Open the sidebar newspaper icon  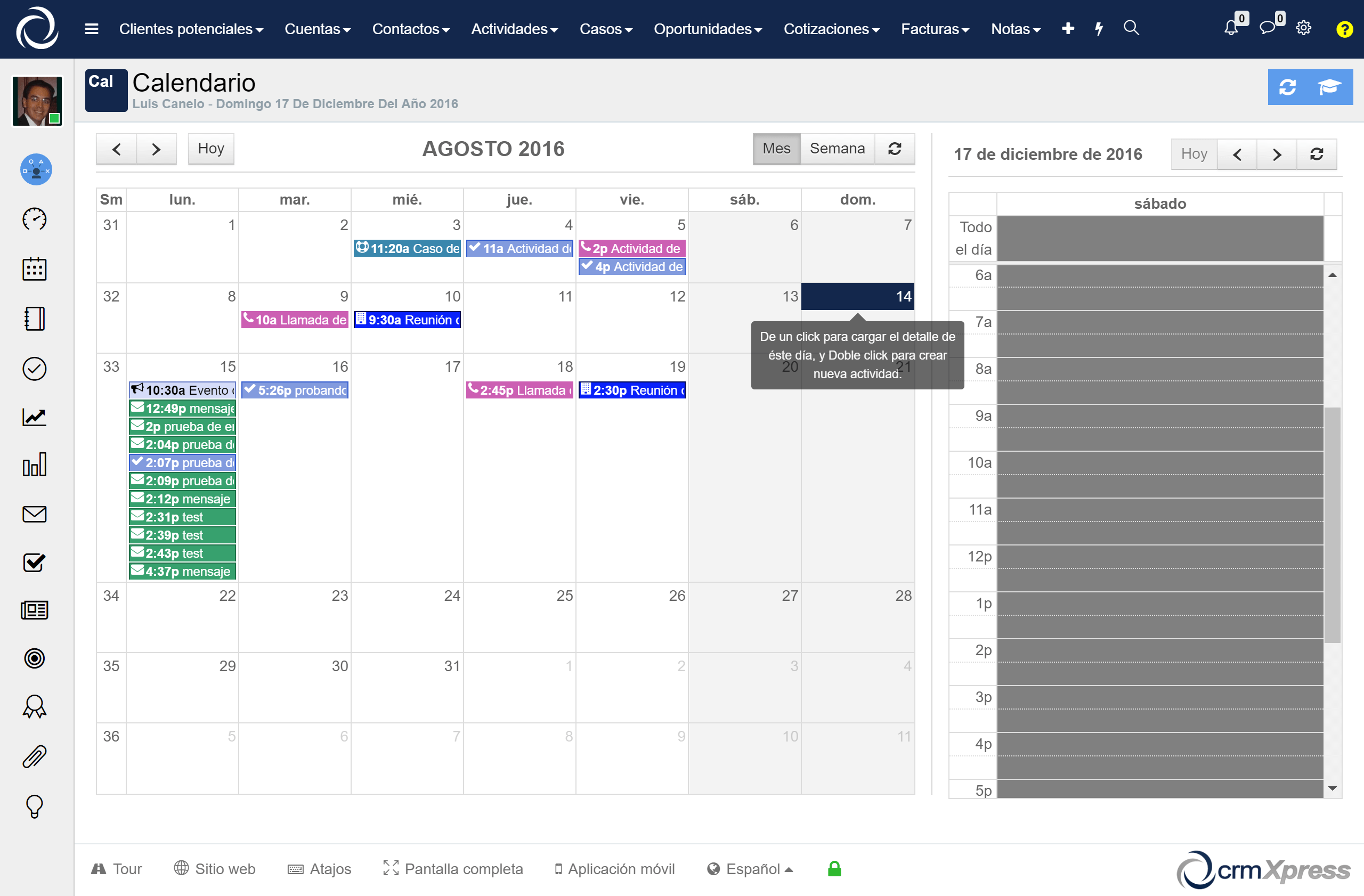pos(35,610)
